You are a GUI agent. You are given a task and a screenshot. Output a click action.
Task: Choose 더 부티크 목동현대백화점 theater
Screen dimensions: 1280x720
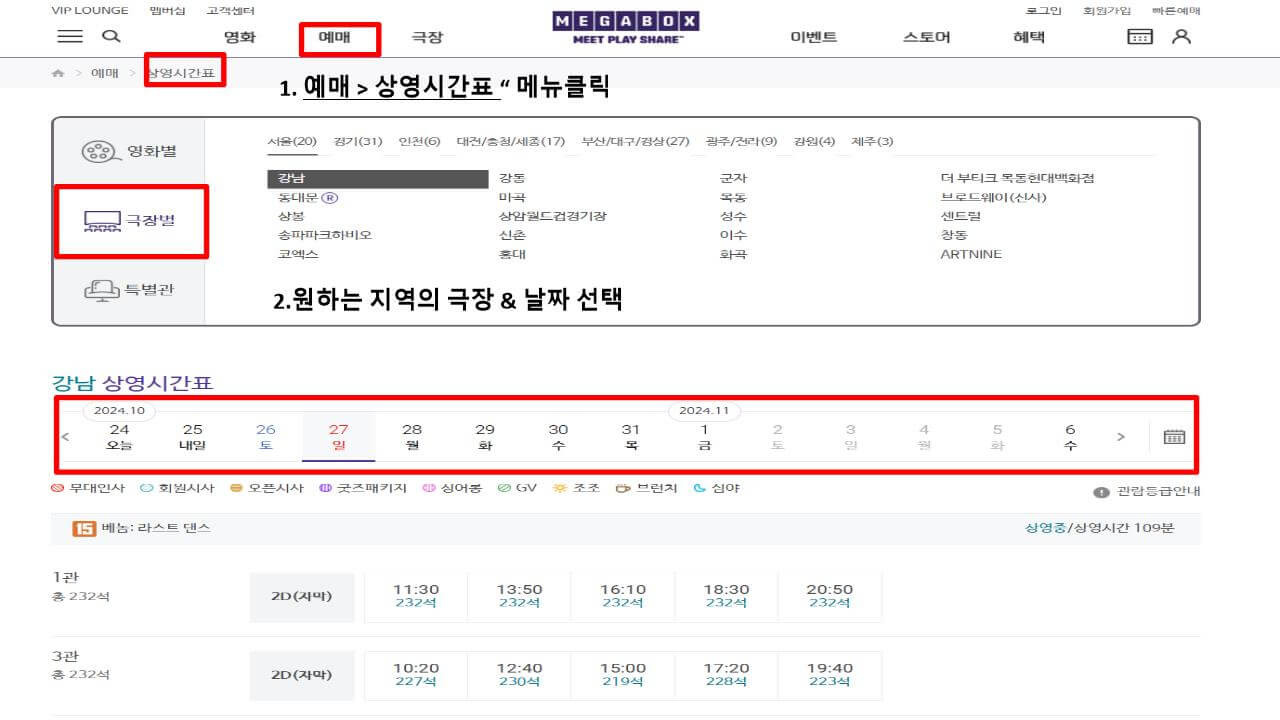click(x=1017, y=179)
